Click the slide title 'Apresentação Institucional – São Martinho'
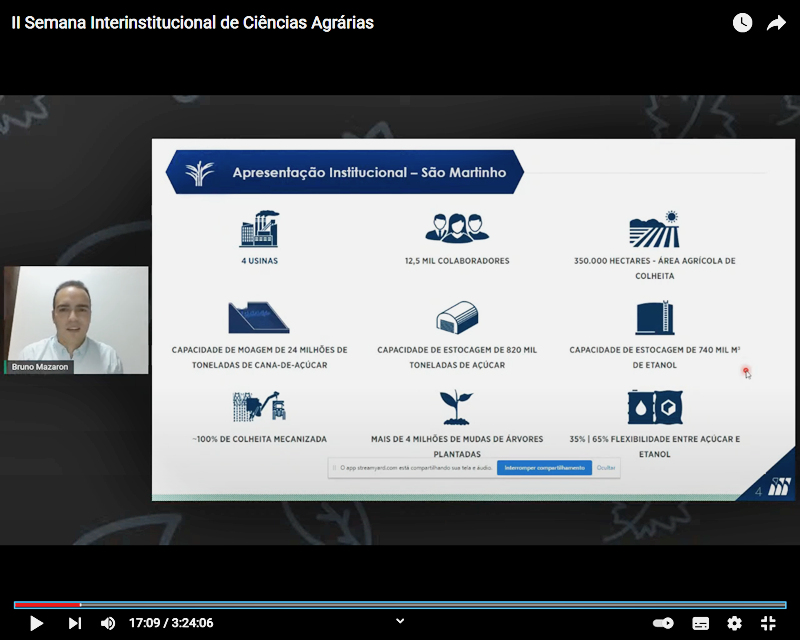Screen dimensions: 800x640 click(x=369, y=173)
